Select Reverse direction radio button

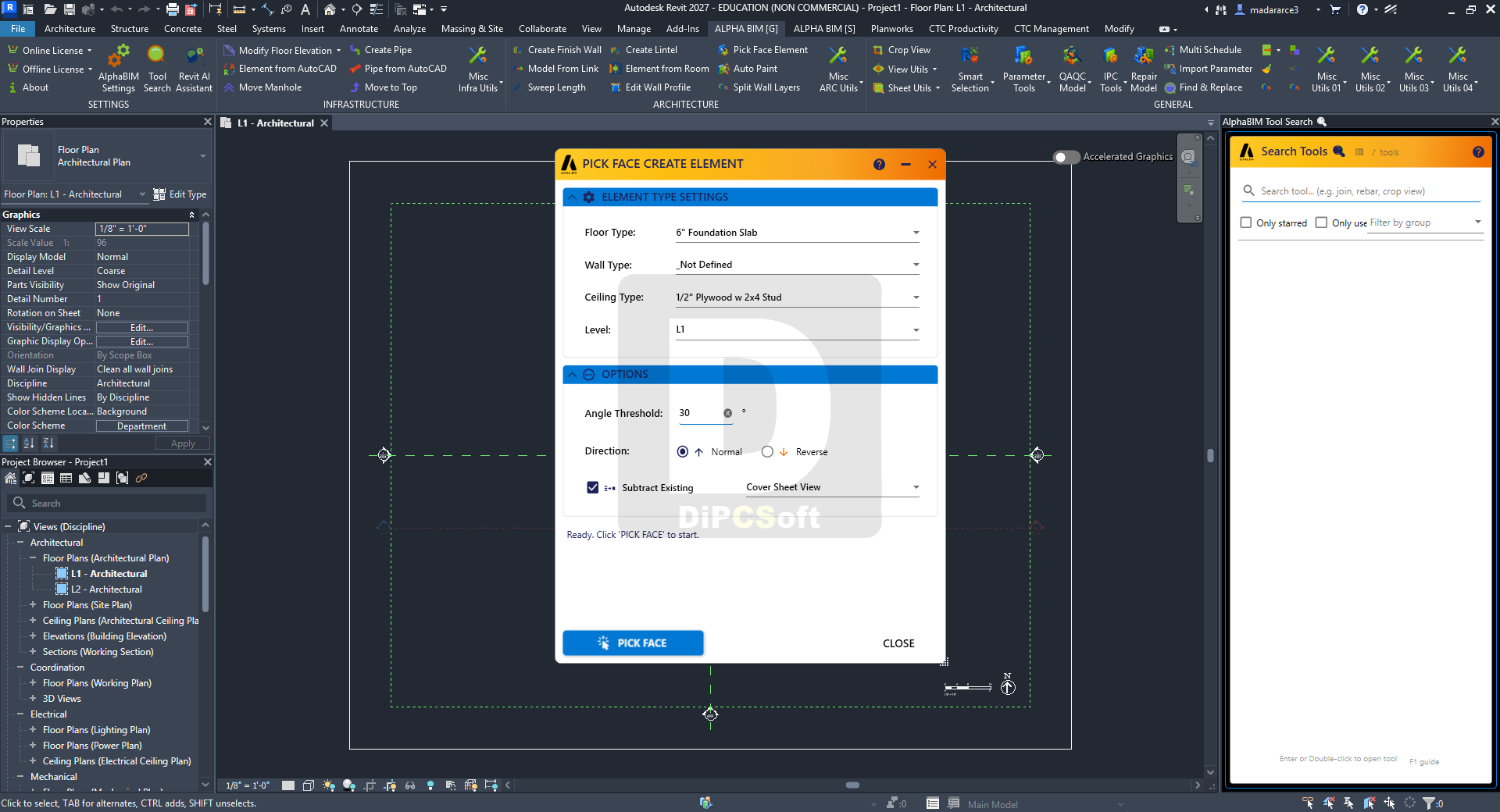click(x=767, y=451)
